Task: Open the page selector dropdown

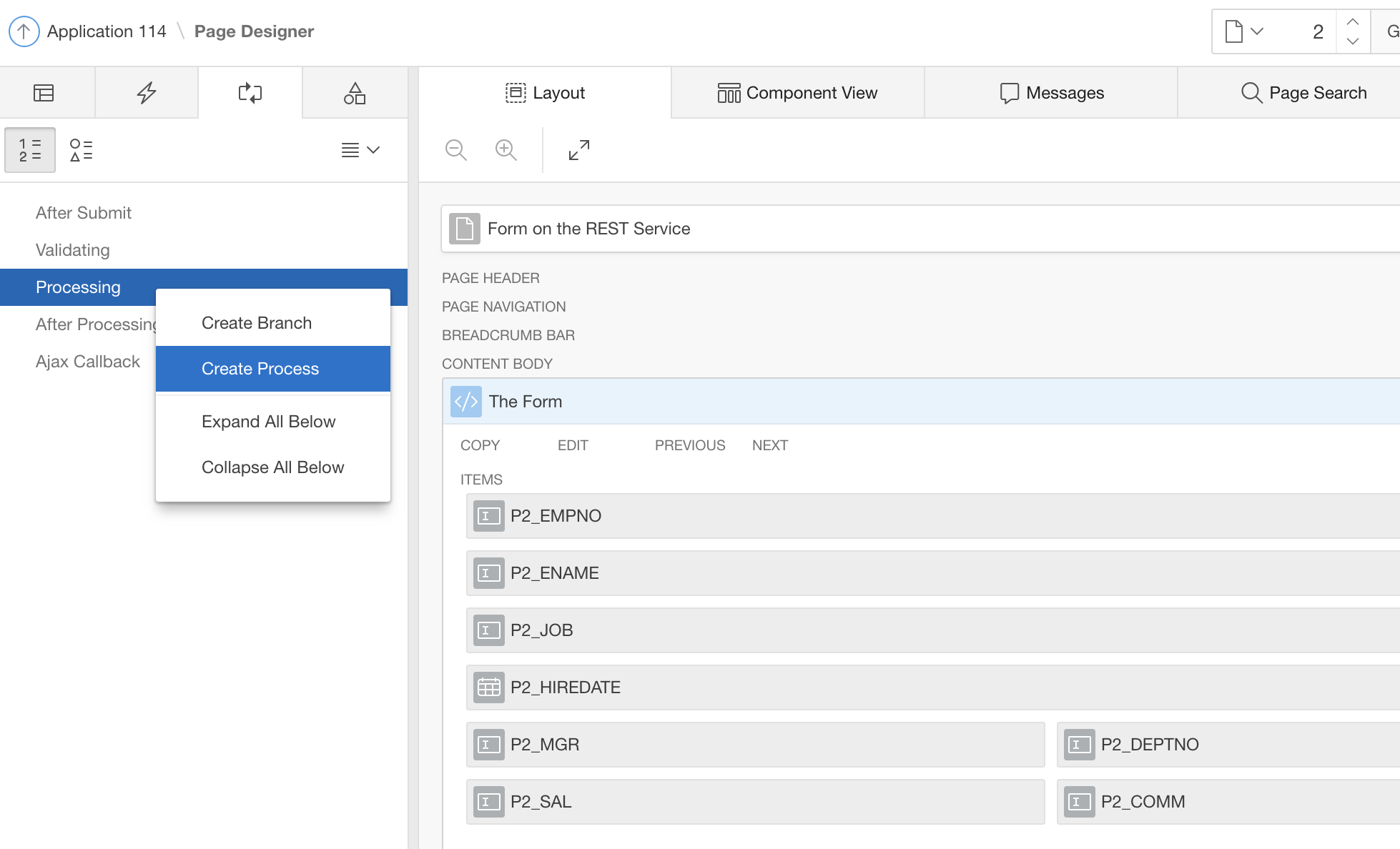Action: point(1244,31)
